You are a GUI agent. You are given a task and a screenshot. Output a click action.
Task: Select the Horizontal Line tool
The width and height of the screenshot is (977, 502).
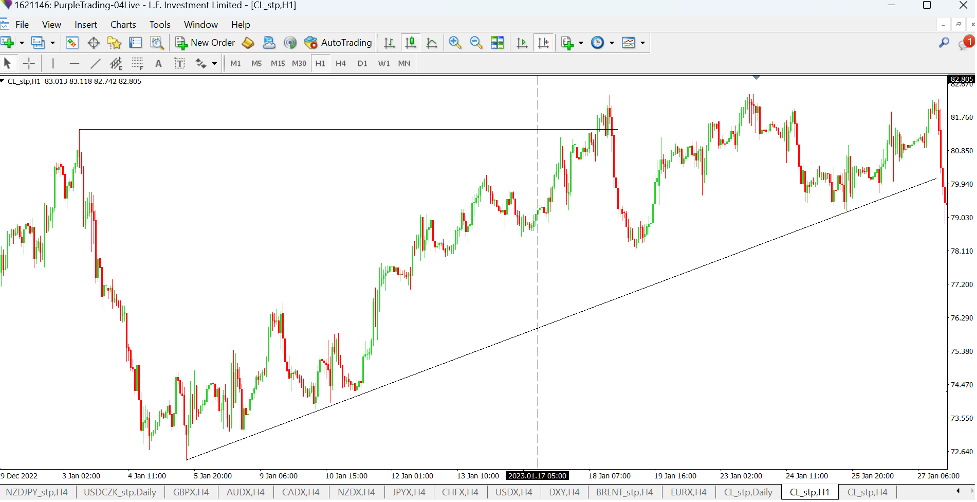pyautogui.click(x=74, y=63)
